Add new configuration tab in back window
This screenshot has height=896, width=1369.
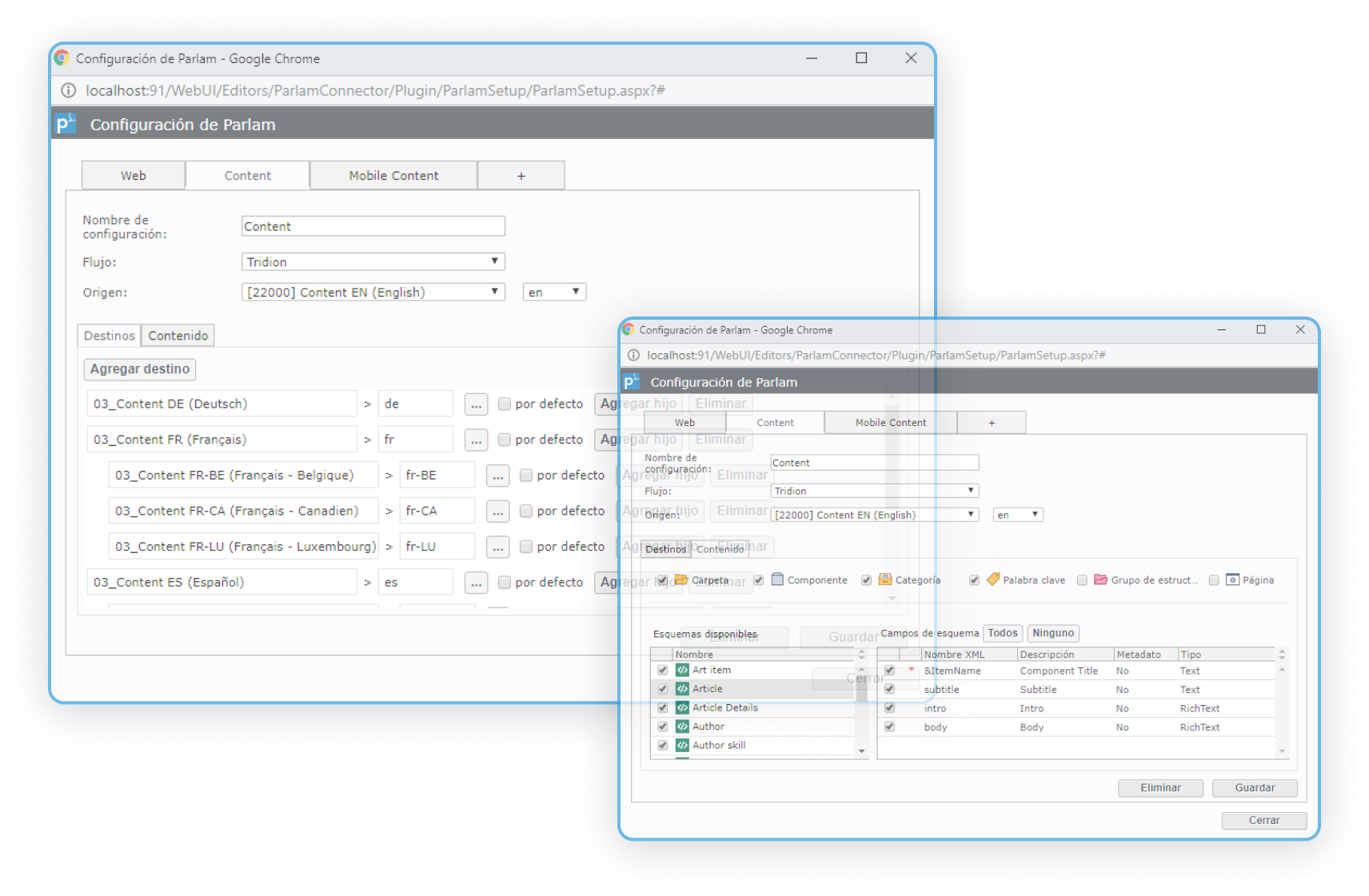[521, 175]
